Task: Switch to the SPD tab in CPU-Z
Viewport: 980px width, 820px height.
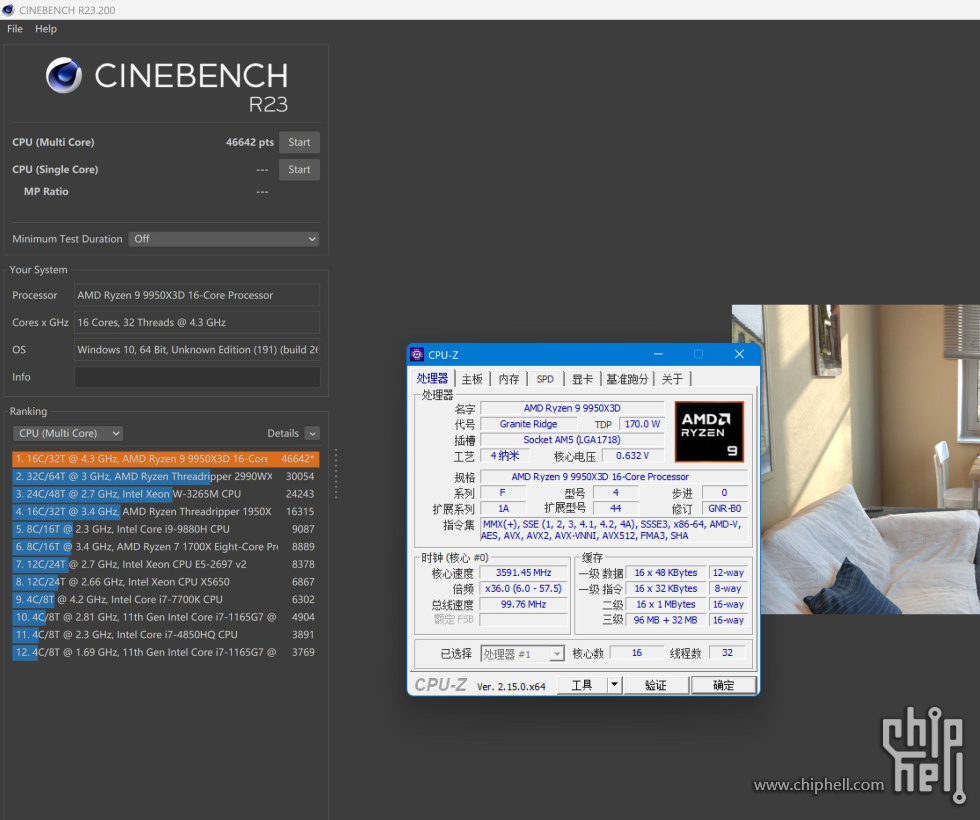Action: click(x=545, y=379)
